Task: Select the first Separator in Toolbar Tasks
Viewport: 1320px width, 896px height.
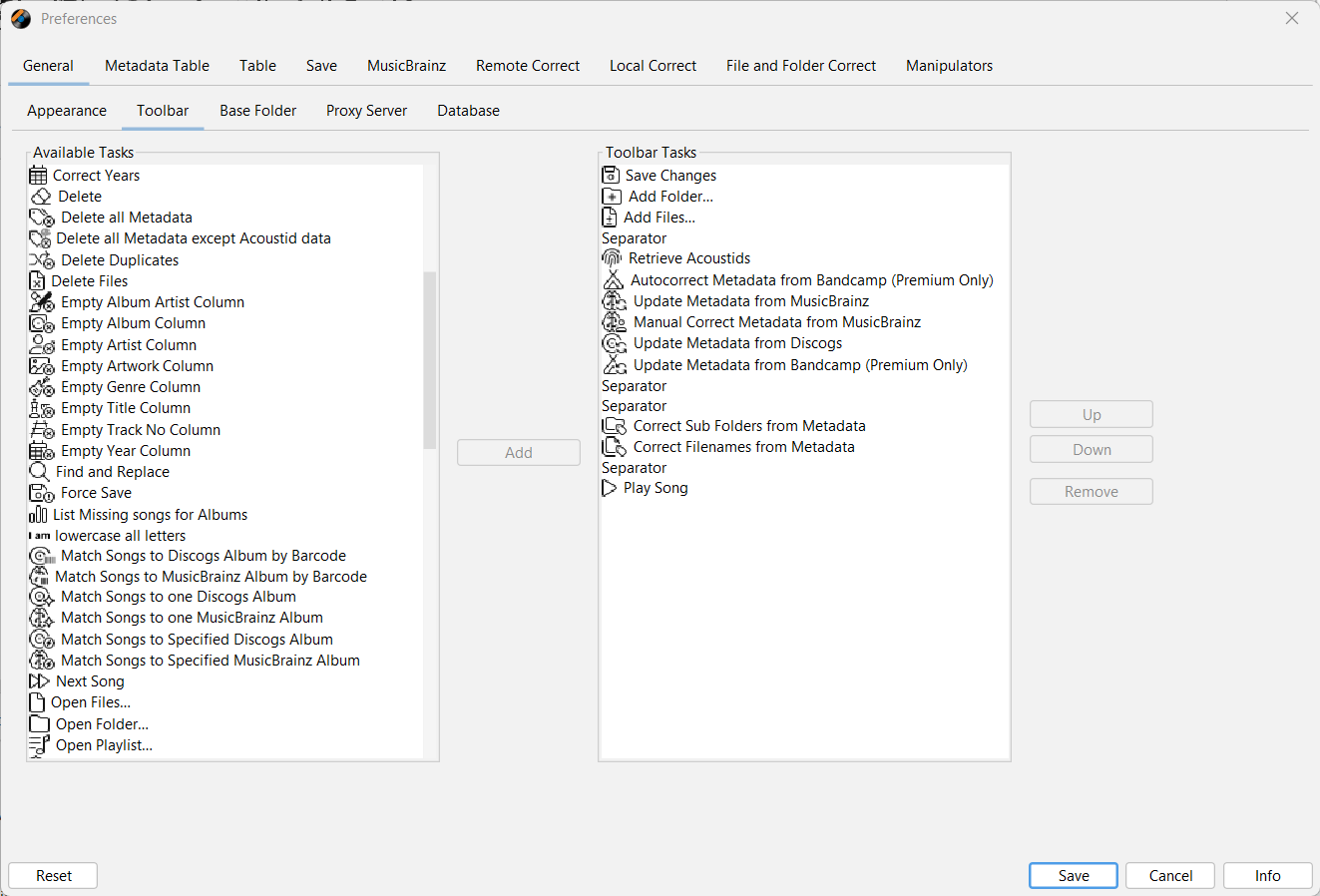Action: tap(635, 238)
